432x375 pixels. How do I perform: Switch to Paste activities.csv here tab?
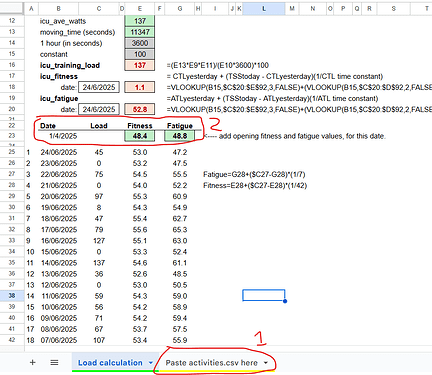(x=211, y=363)
